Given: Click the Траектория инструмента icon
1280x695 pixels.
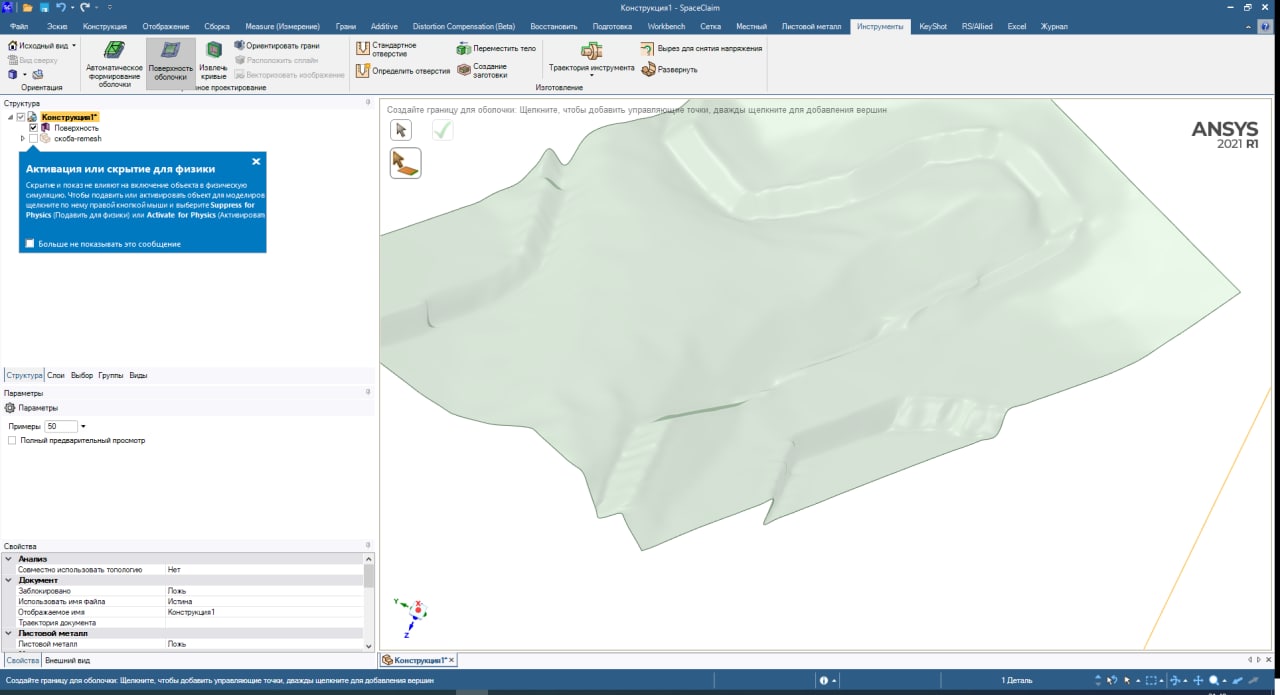Looking at the screenshot, I should (x=591, y=50).
